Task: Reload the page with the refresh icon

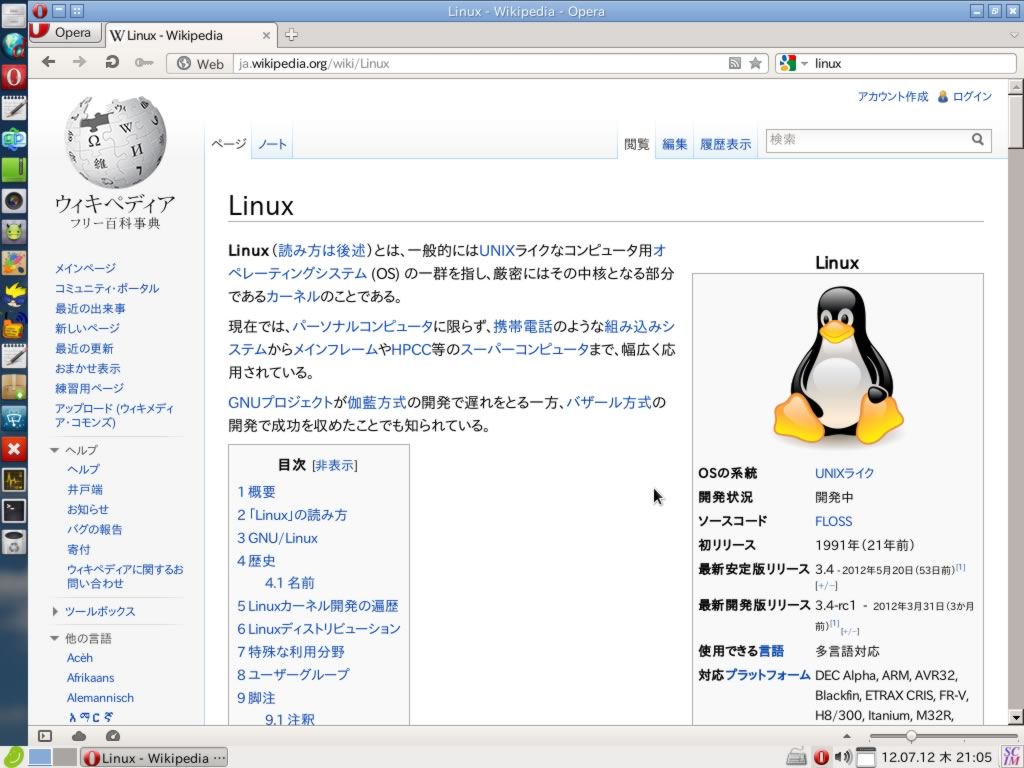Action: (x=112, y=62)
